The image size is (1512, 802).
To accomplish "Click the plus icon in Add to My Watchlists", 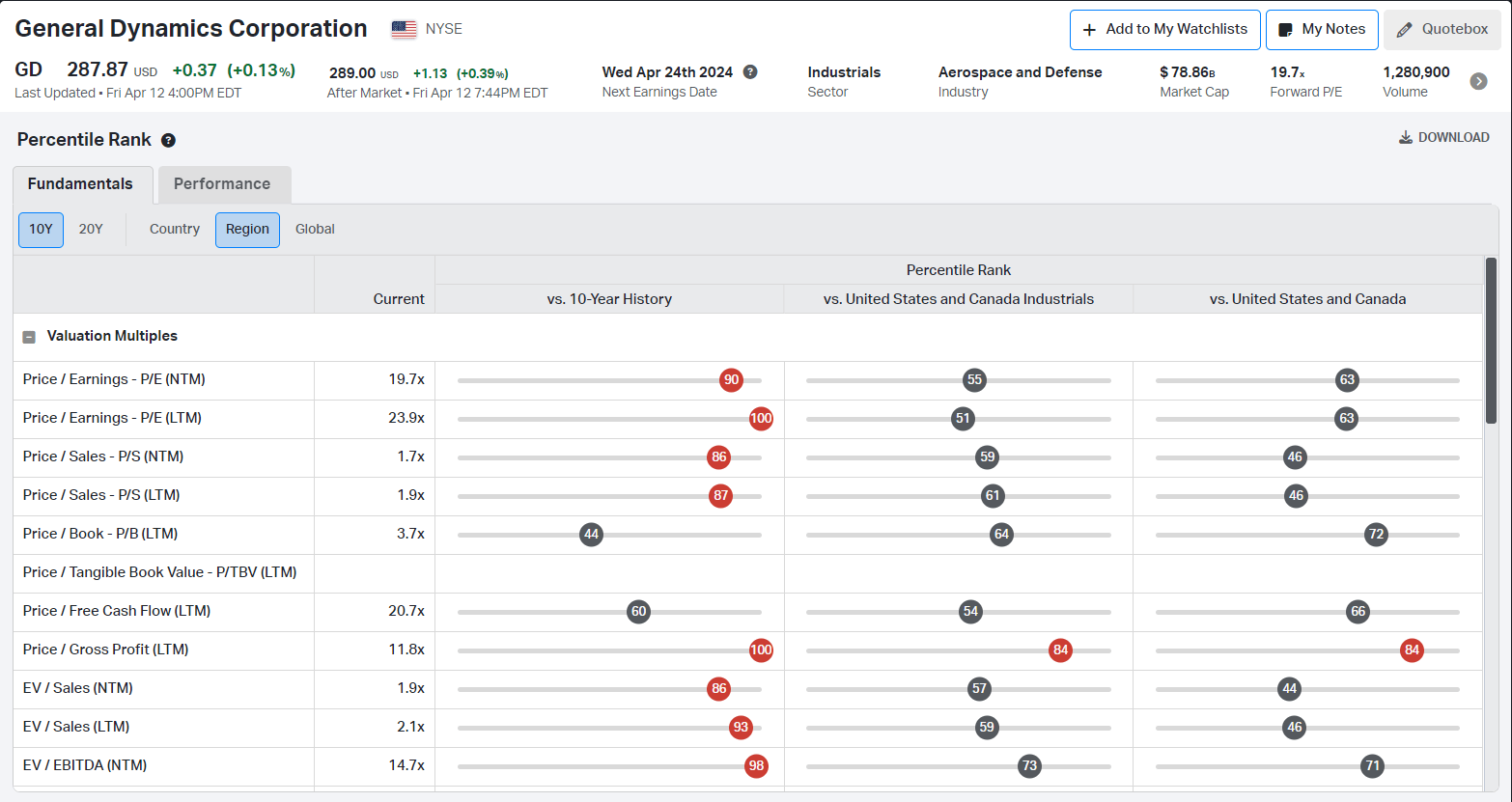I will point(1089,30).
